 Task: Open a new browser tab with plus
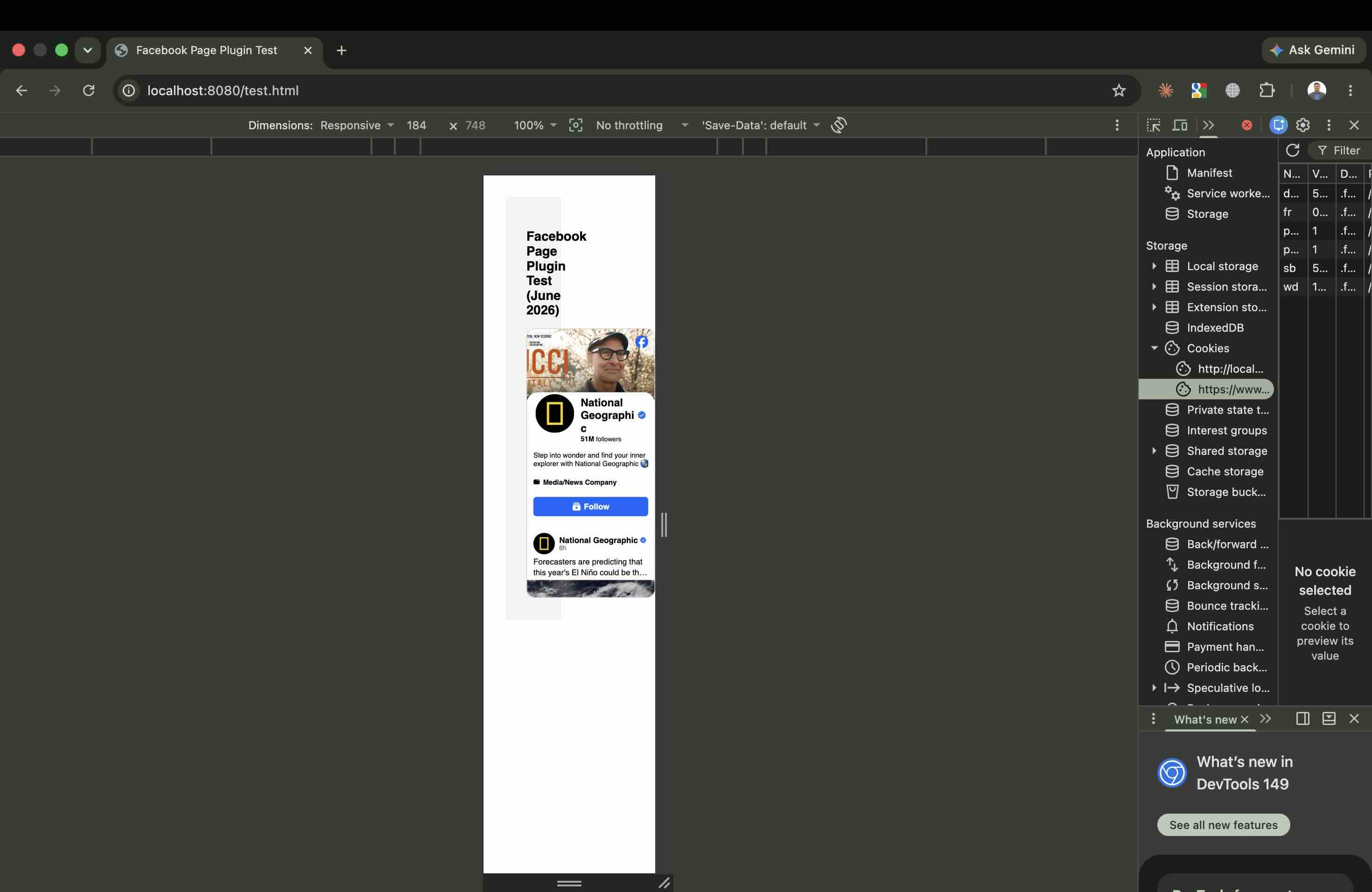[x=341, y=50]
